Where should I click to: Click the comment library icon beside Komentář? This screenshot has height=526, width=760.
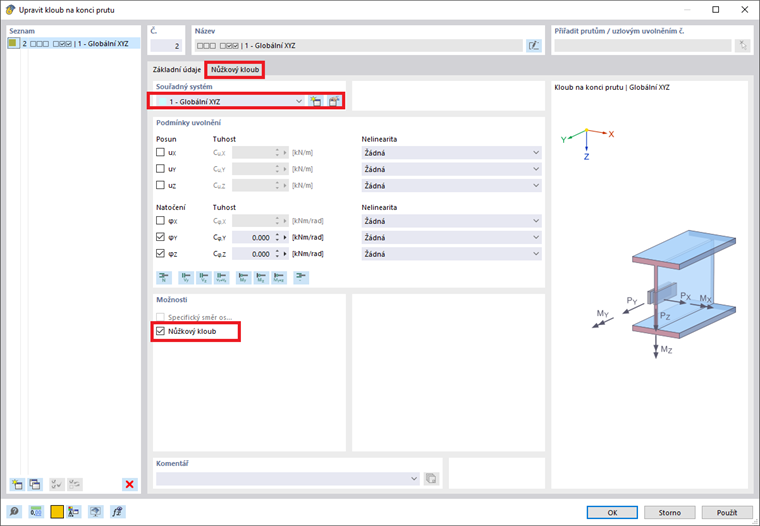[431, 478]
